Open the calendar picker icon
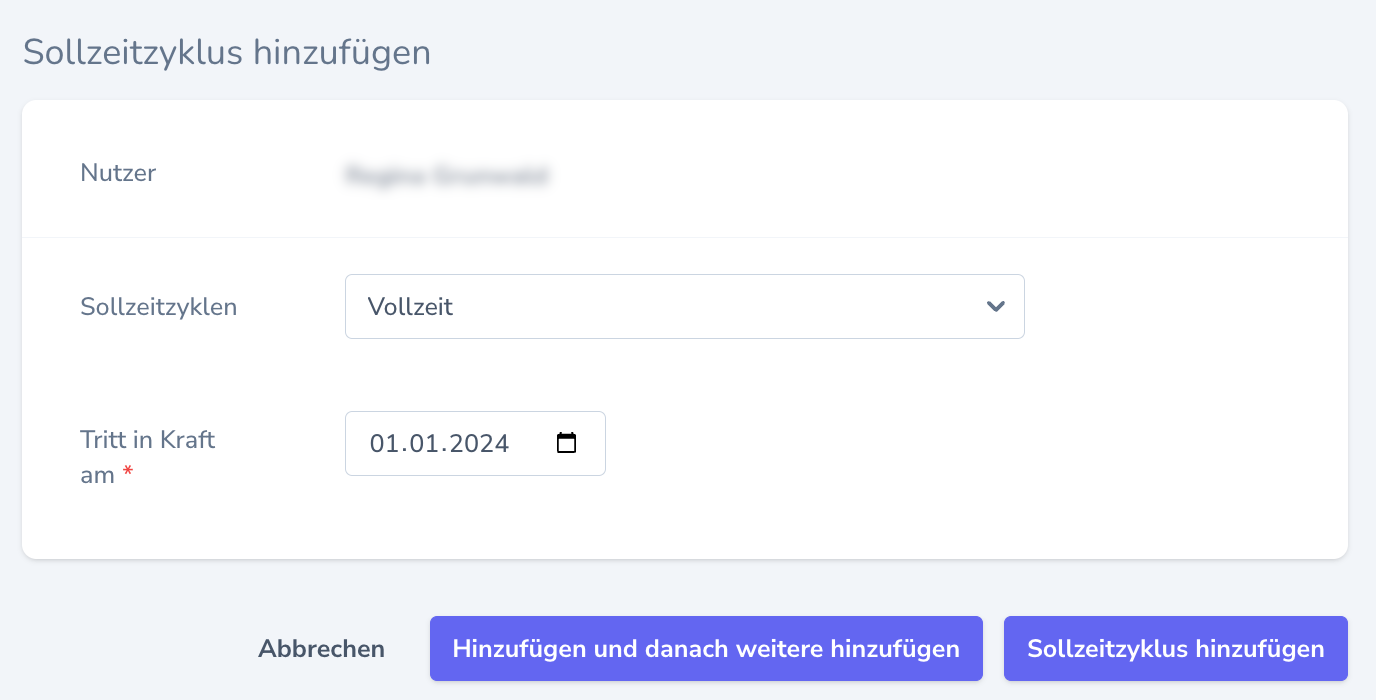The height and width of the screenshot is (700, 1376). point(567,443)
